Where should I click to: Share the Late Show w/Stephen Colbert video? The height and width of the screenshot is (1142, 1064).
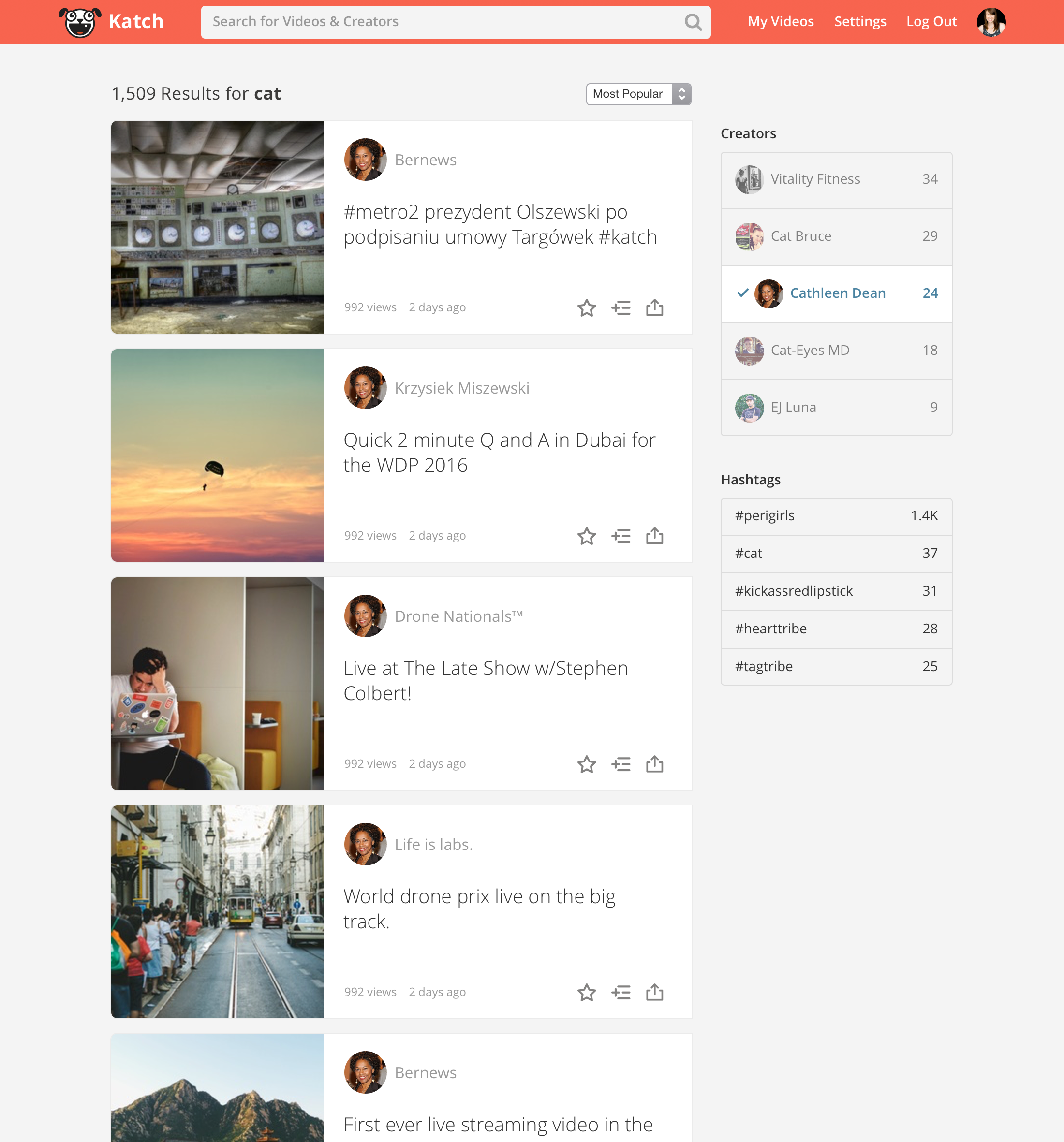pyautogui.click(x=654, y=764)
